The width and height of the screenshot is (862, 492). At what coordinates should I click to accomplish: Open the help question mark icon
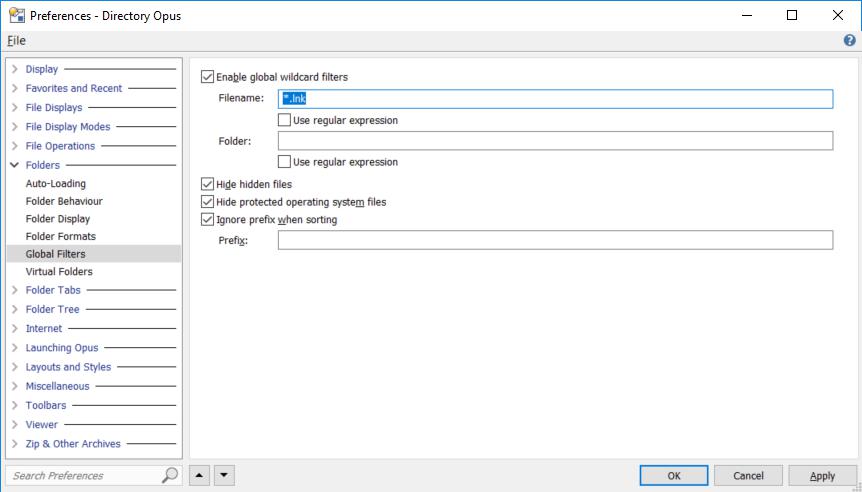pos(849,40)
